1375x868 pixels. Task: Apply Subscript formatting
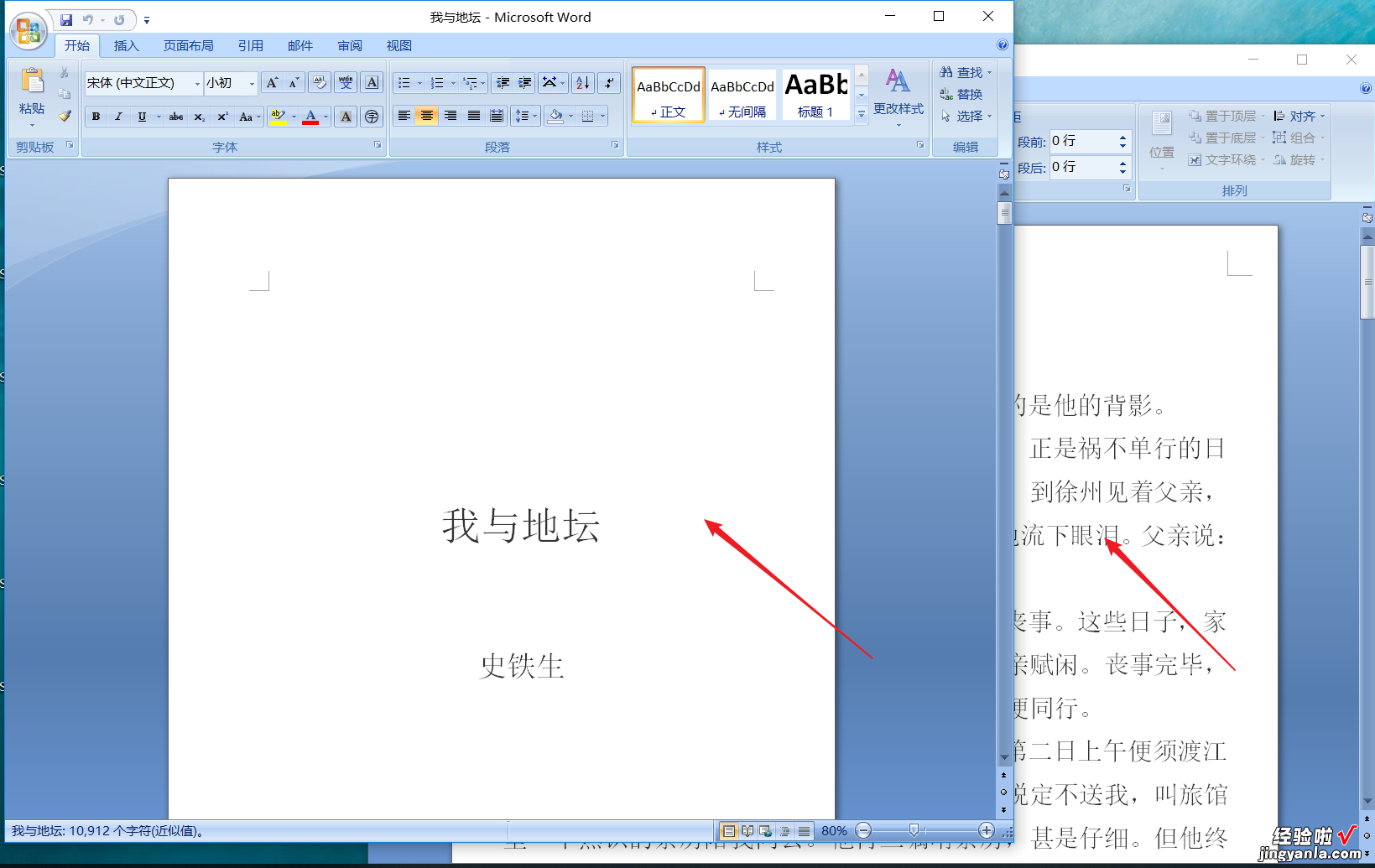(x=200, y=117)
